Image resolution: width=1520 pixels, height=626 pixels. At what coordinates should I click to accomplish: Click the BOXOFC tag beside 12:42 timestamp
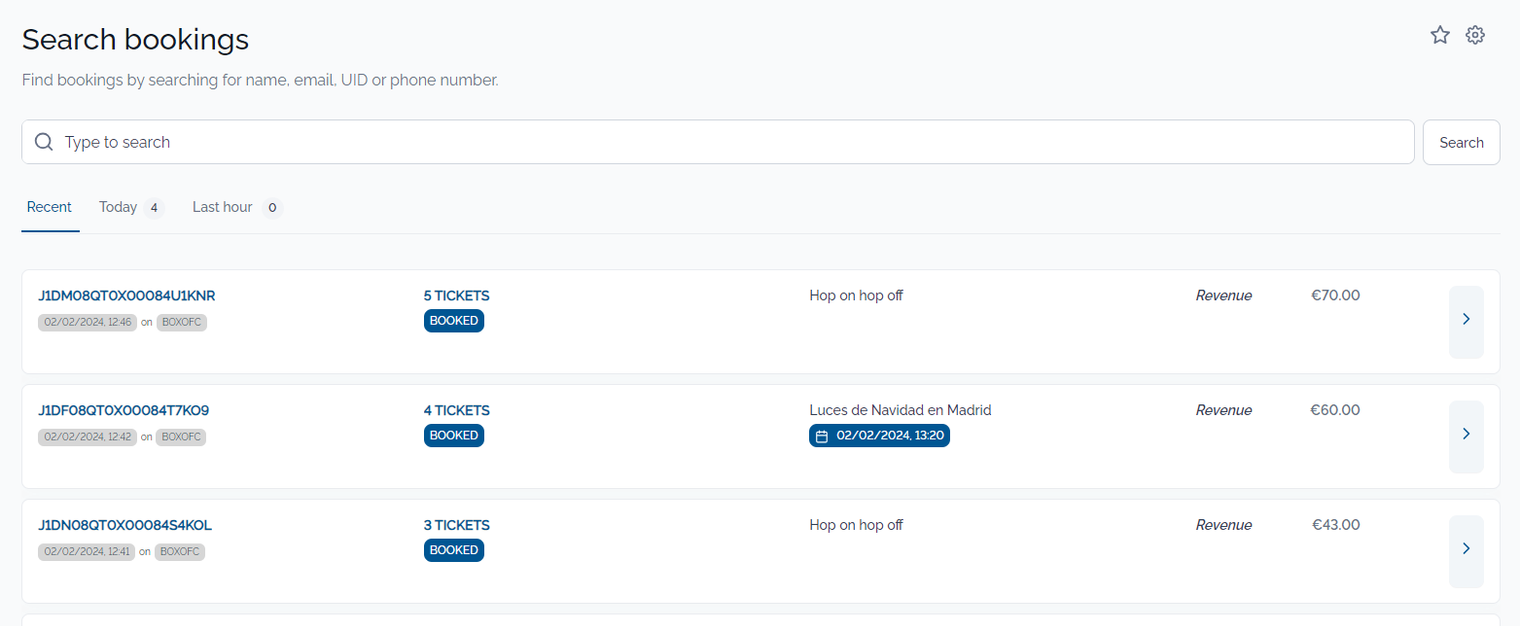(181, 437)
